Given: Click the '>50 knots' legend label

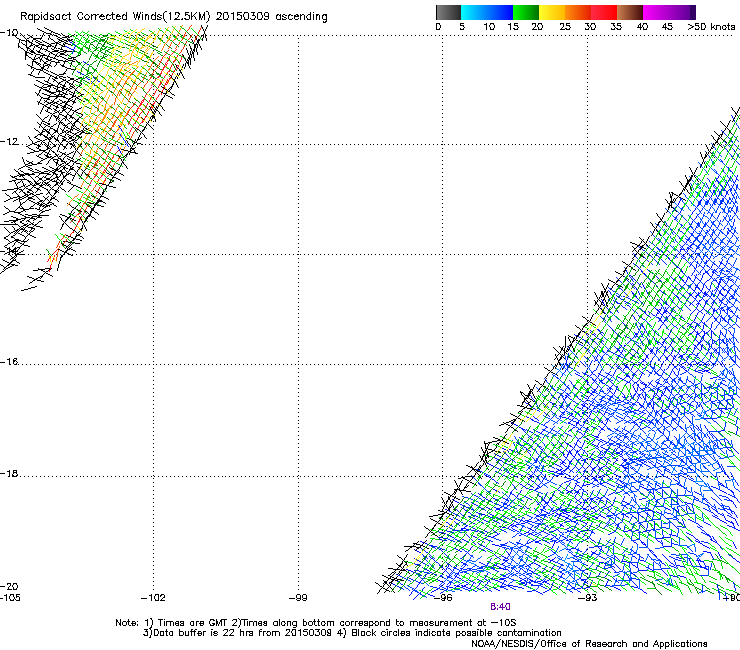Looking at the screenshot, I should coord(711,27).
